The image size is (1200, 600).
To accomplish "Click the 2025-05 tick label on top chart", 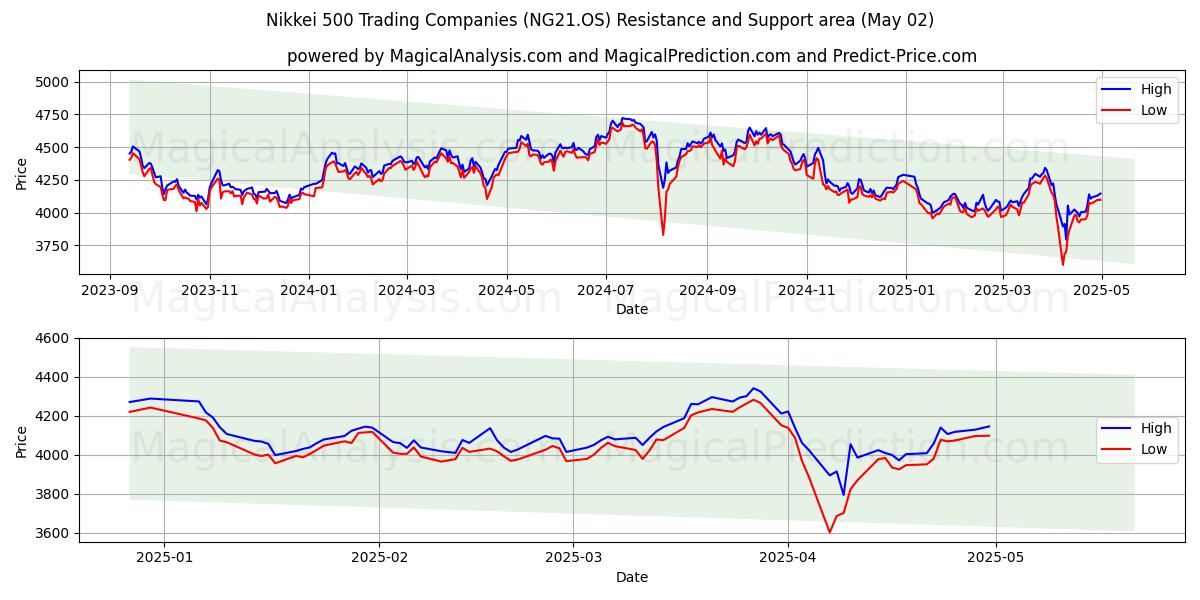I will click(x=1101, y=290).
